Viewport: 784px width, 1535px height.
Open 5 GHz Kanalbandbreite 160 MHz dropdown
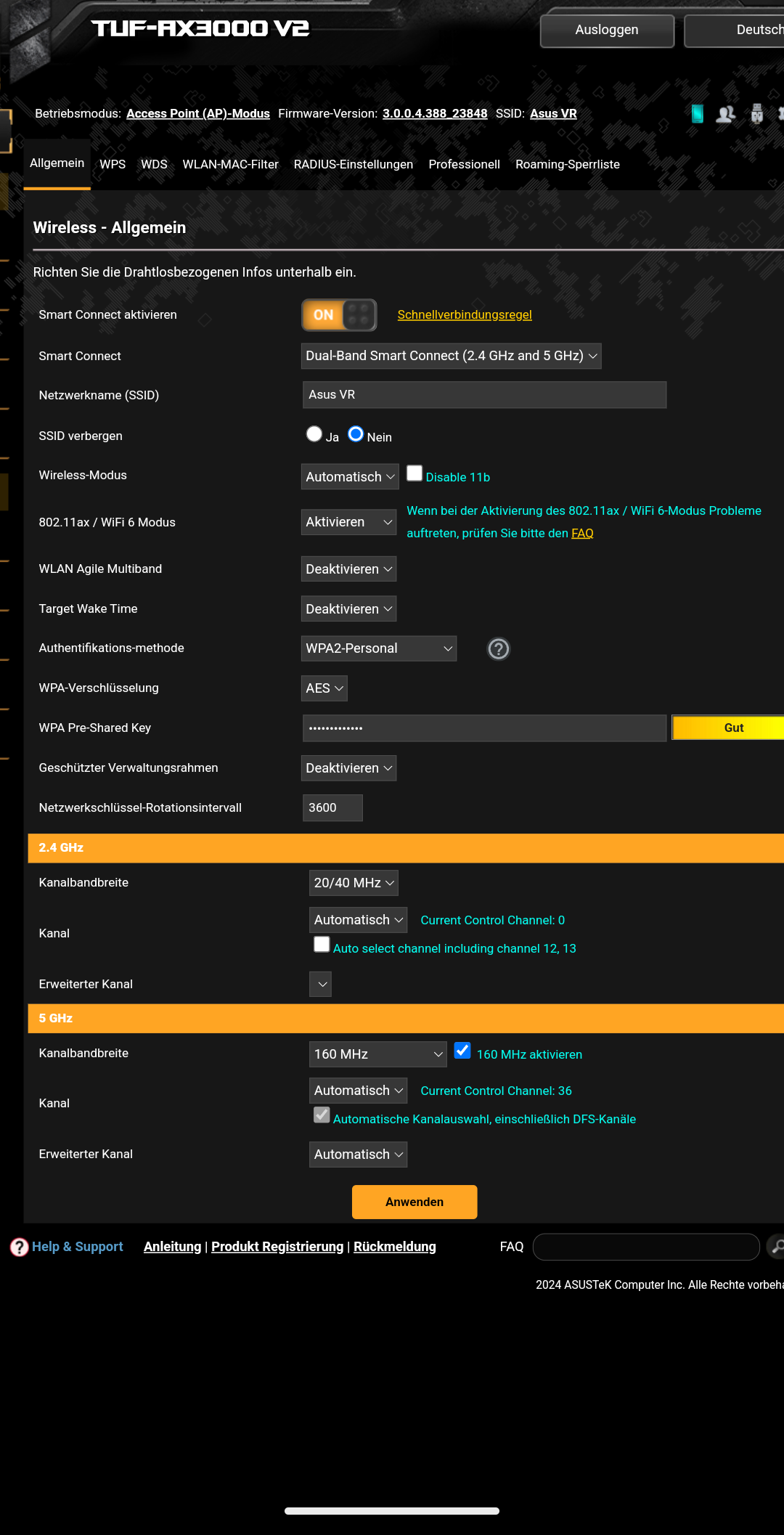377,1054
